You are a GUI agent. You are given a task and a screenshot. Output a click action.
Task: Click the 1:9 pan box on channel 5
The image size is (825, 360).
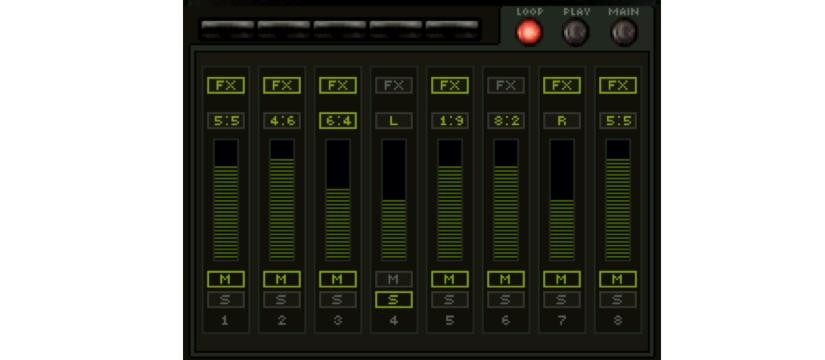tap(450, 121)
